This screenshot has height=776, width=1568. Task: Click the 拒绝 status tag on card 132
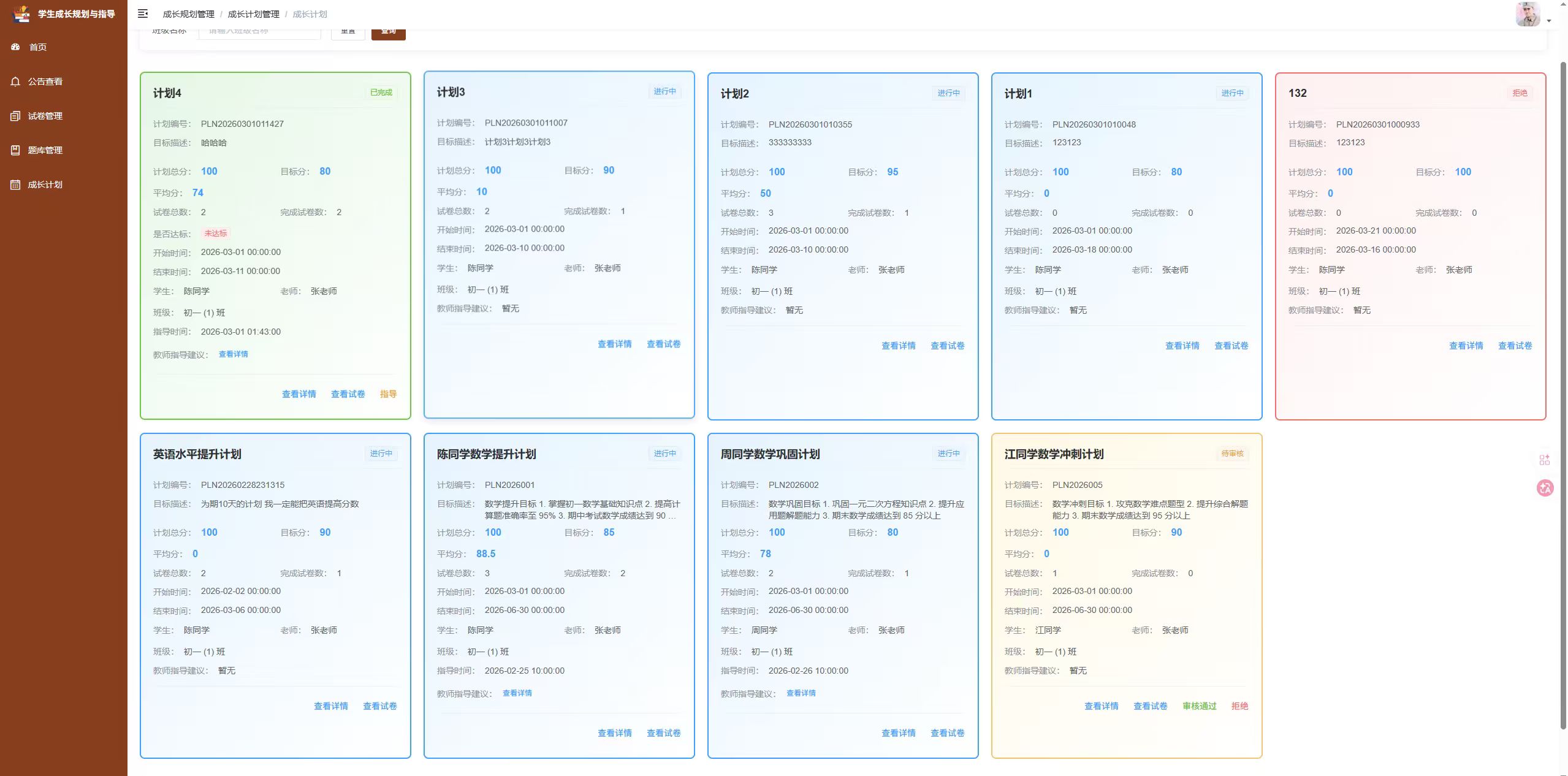(1520, 93)
